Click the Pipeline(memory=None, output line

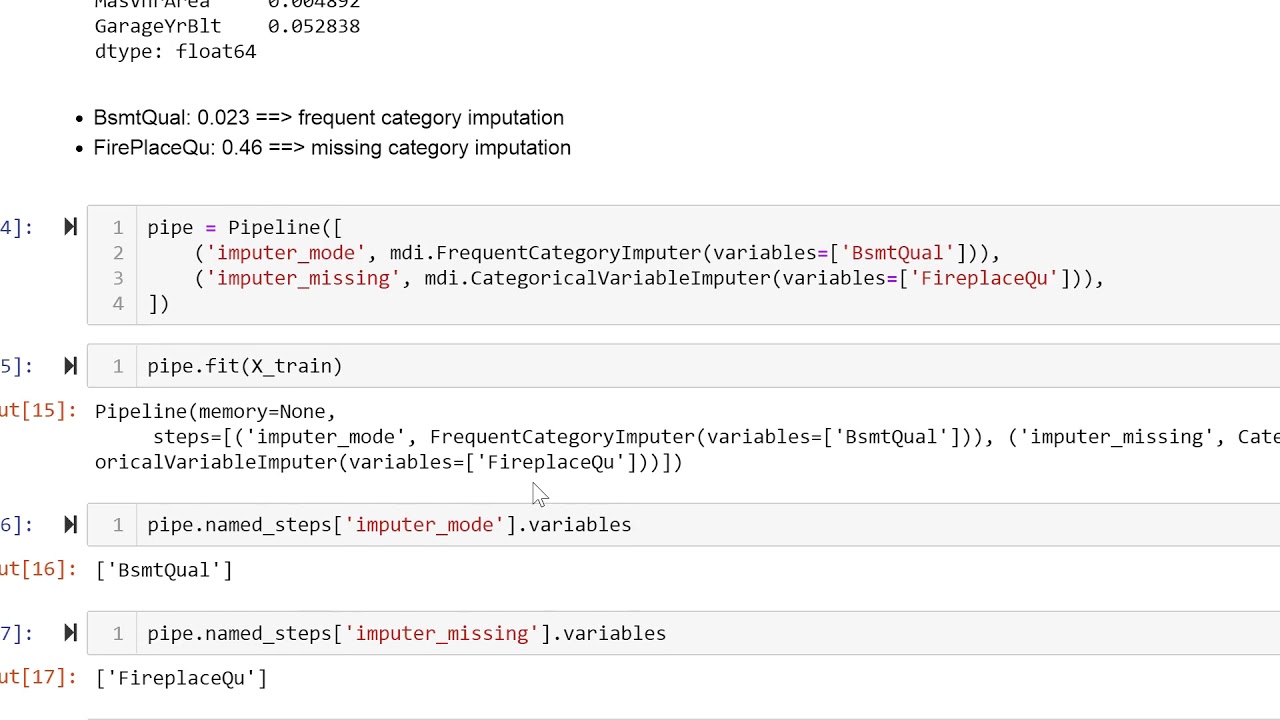215,412
